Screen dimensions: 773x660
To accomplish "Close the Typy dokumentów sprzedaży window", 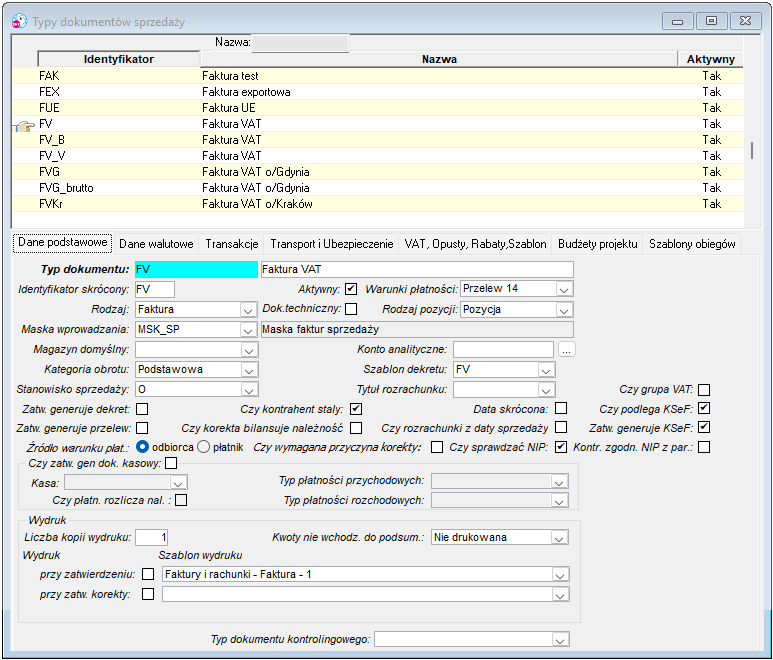I will coord(745,21).
